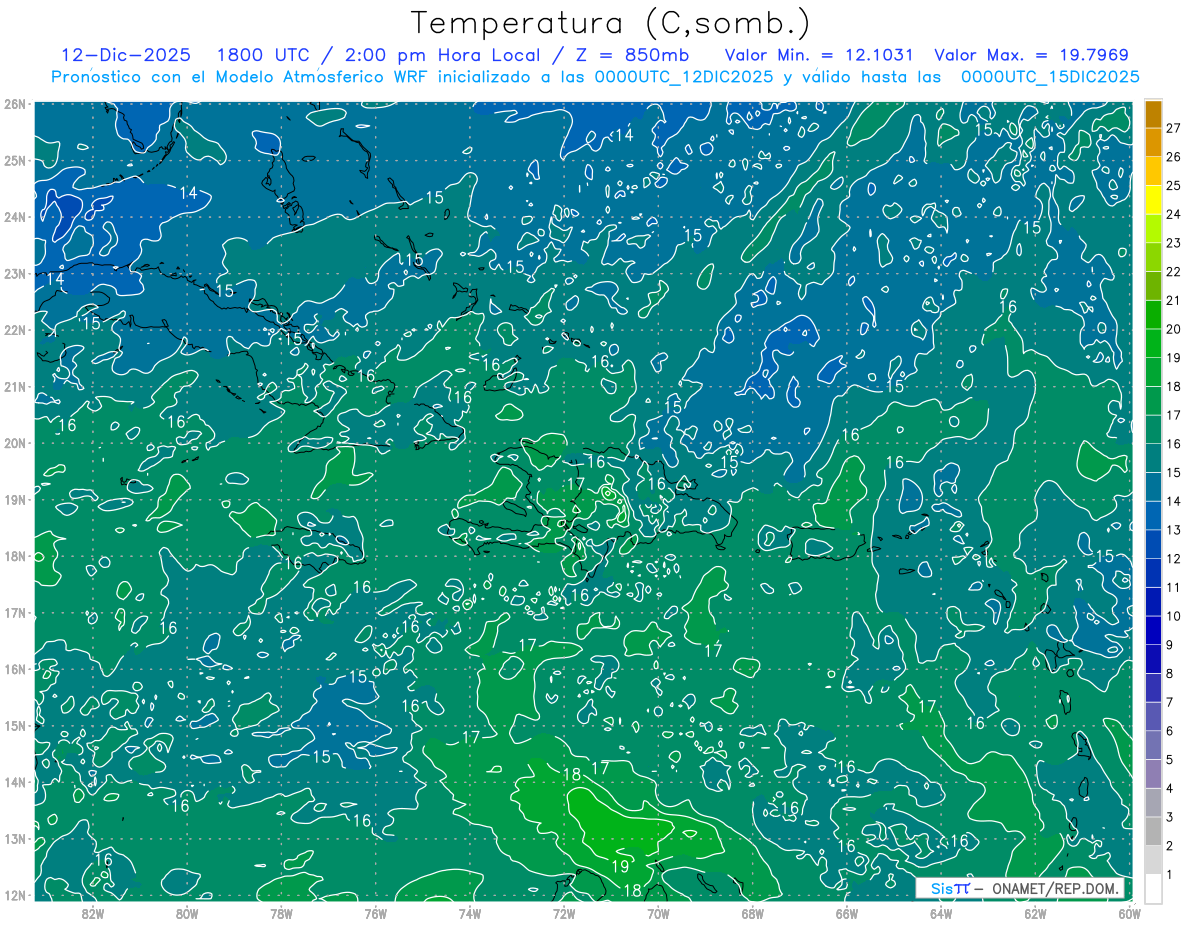Click the latitude axis label 14N
The image size is (1200, 927).
pyautogui.click(x=15, y=782)
